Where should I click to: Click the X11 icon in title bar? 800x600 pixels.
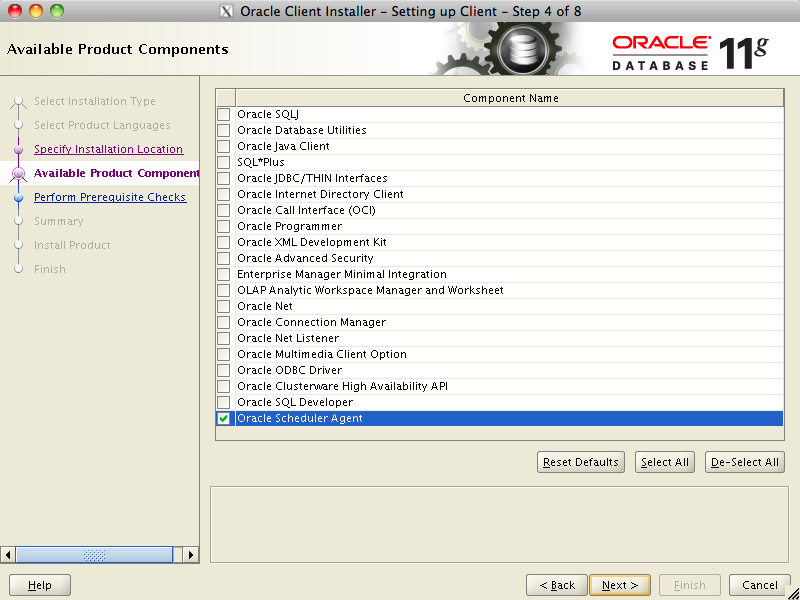pos(227,11)
